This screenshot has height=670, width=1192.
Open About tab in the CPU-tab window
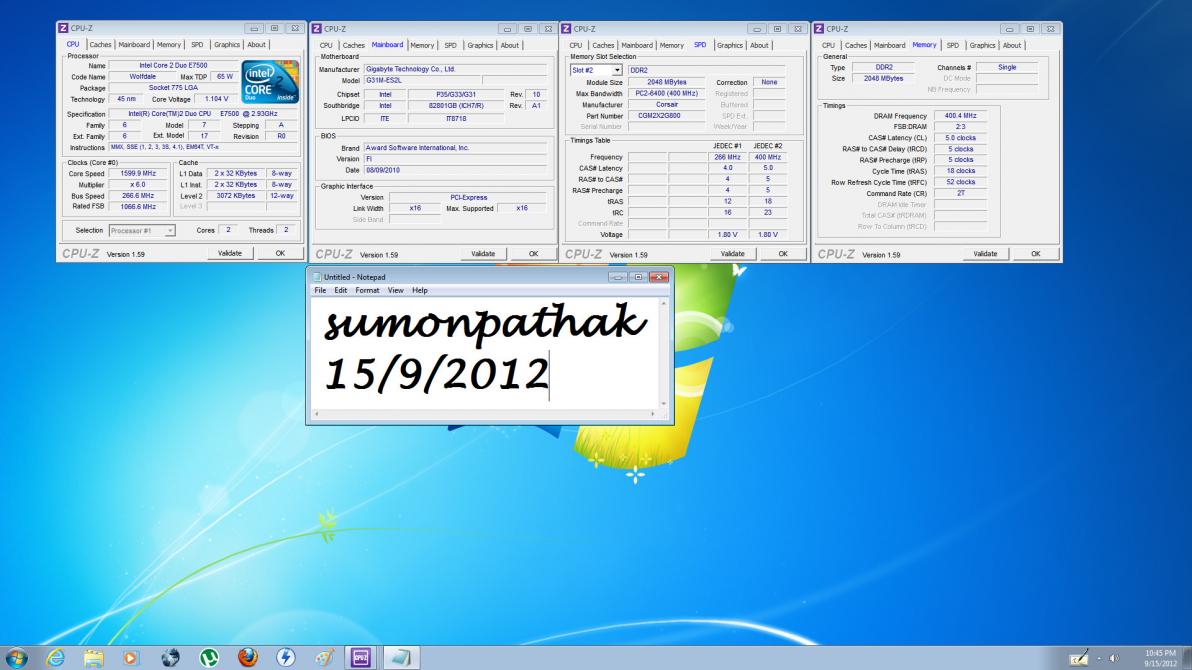[256, 45]
